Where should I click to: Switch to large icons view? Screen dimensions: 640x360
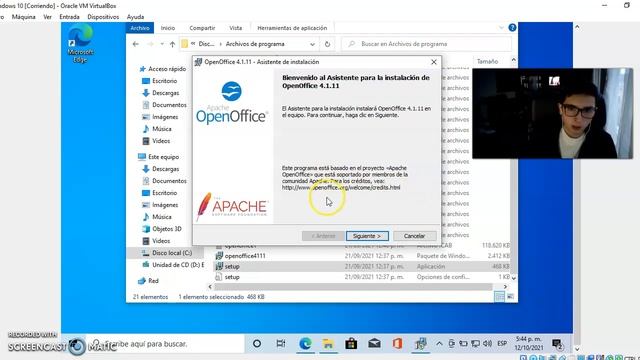510,297
